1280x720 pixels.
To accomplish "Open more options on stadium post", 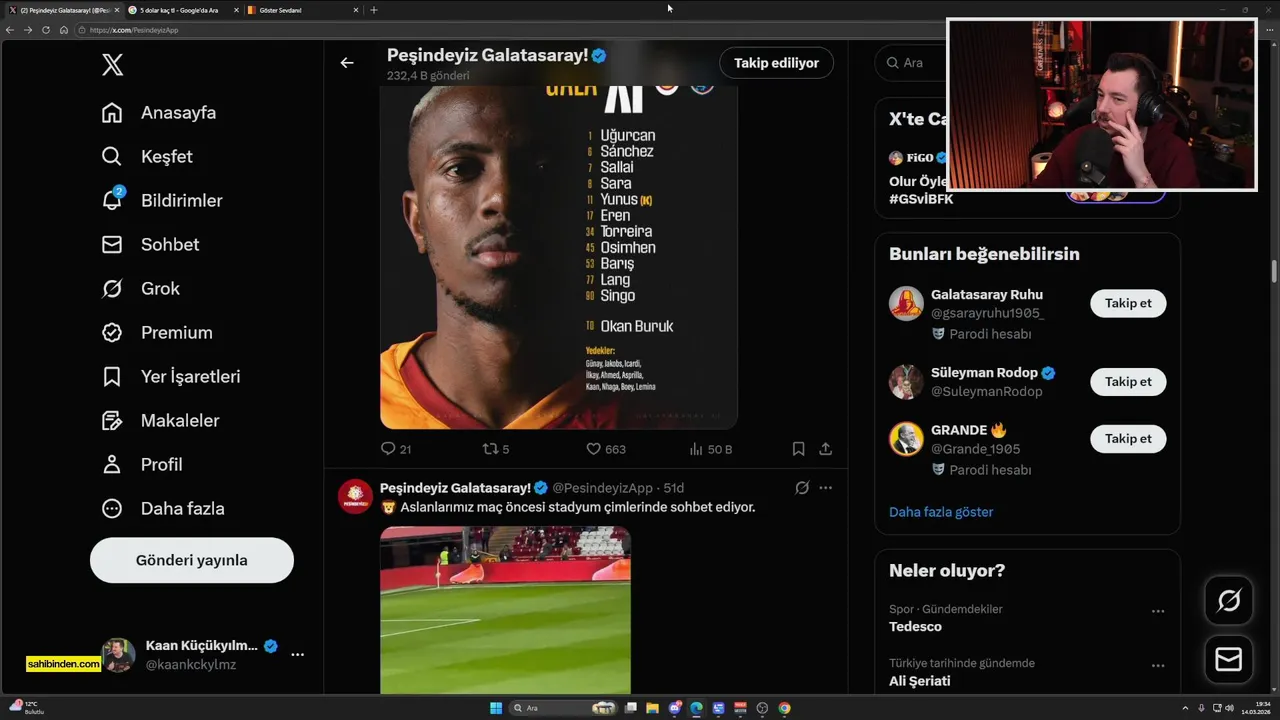I will pos(826,488).
